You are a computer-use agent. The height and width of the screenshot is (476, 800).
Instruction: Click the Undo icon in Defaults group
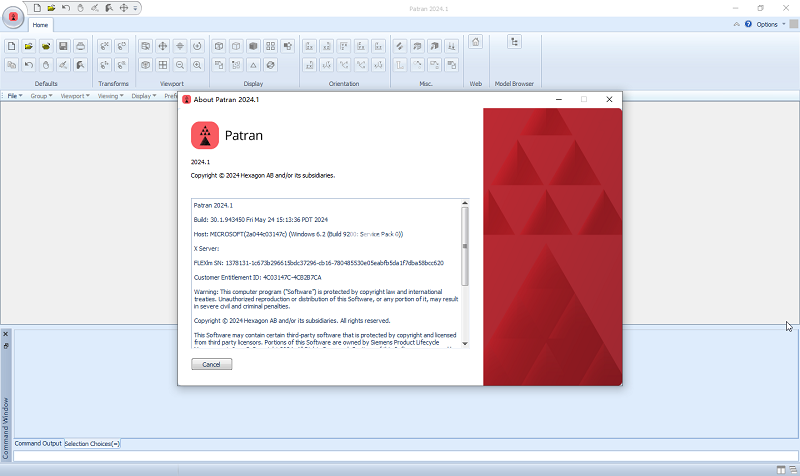click(29, 65)
